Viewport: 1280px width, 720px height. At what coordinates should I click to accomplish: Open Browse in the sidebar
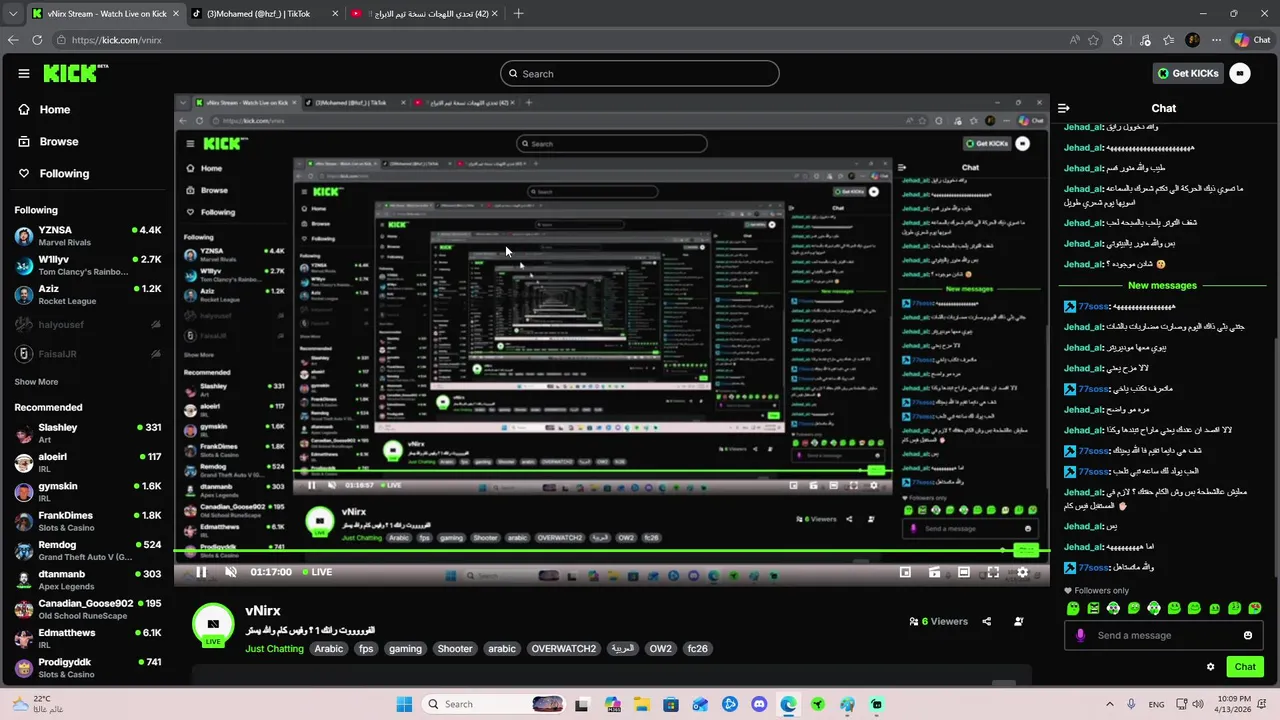pos(48,142)
